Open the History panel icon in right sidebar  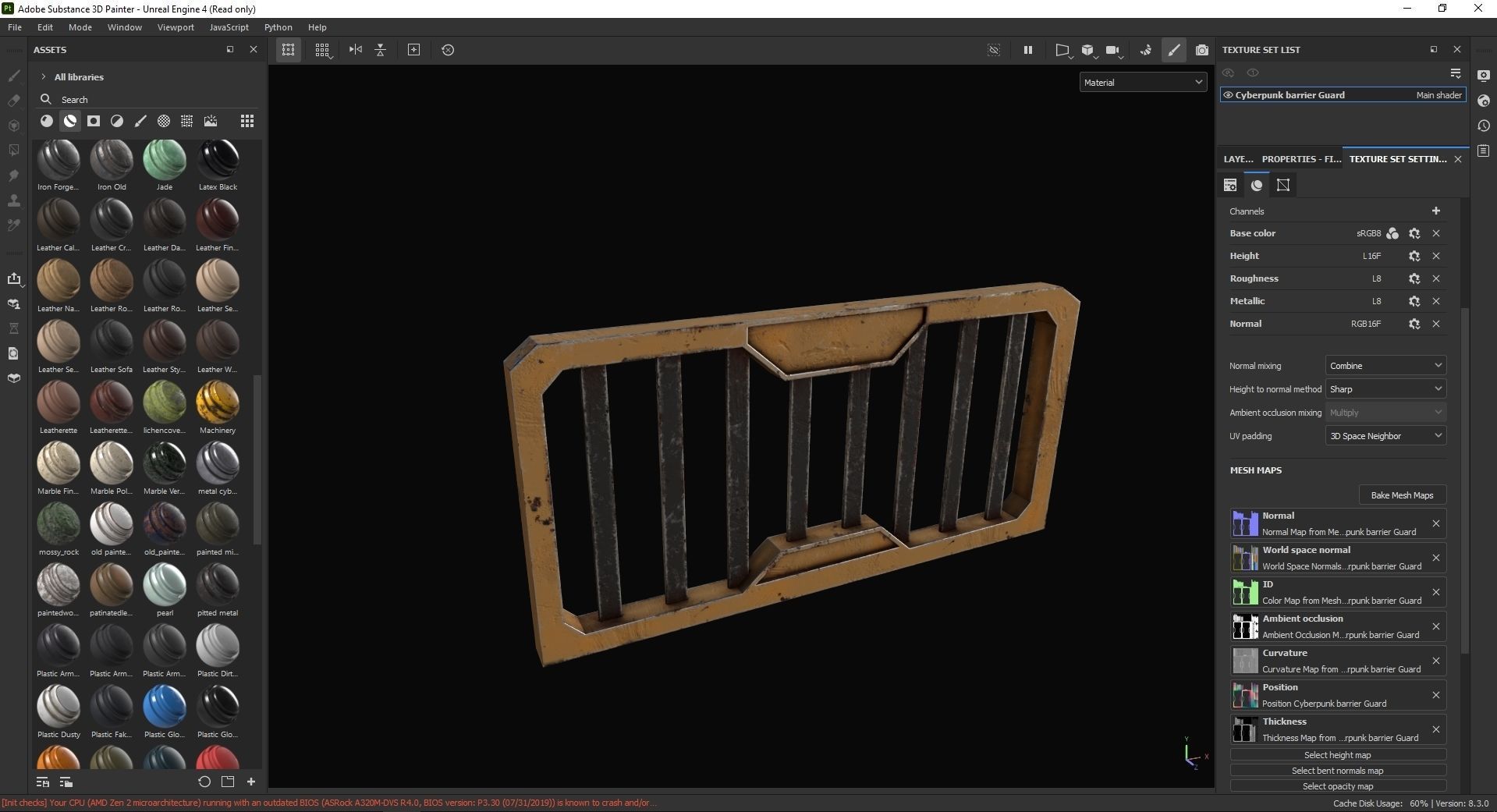coord(1484,126)
